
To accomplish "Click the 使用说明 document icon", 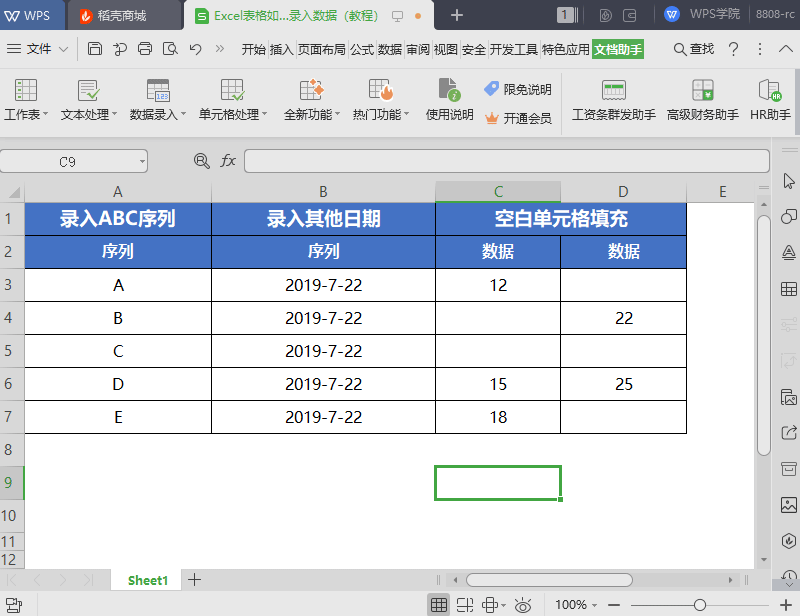I will click(x=449, y=90).
